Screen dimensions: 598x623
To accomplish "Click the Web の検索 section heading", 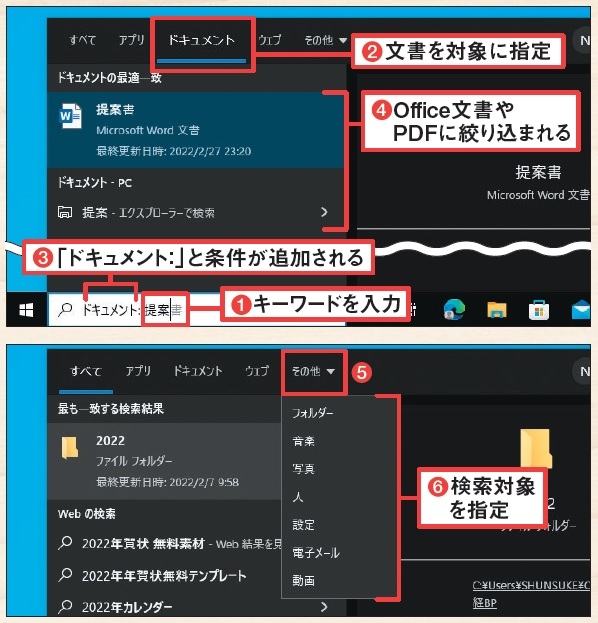I will tap(87, 514).
